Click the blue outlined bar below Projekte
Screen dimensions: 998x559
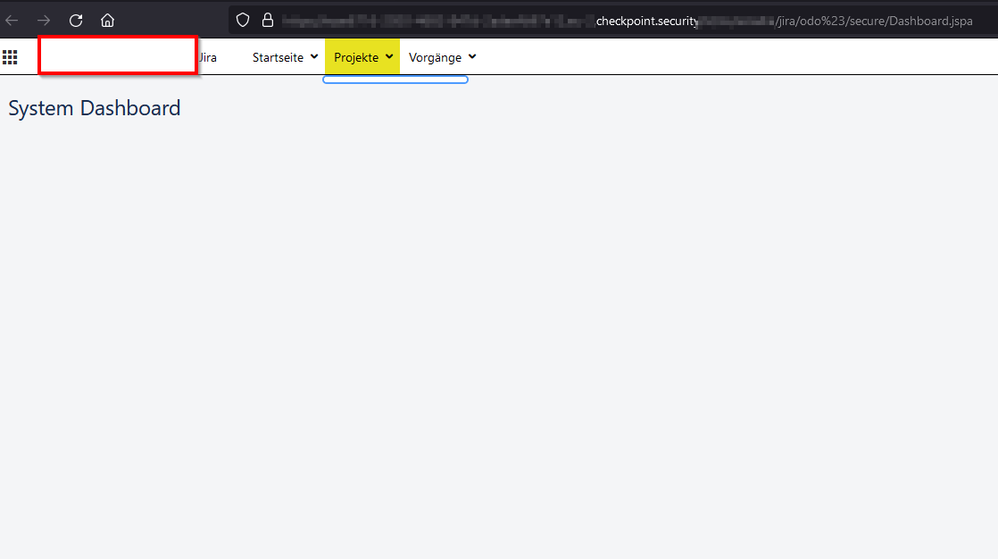point(395,80)
